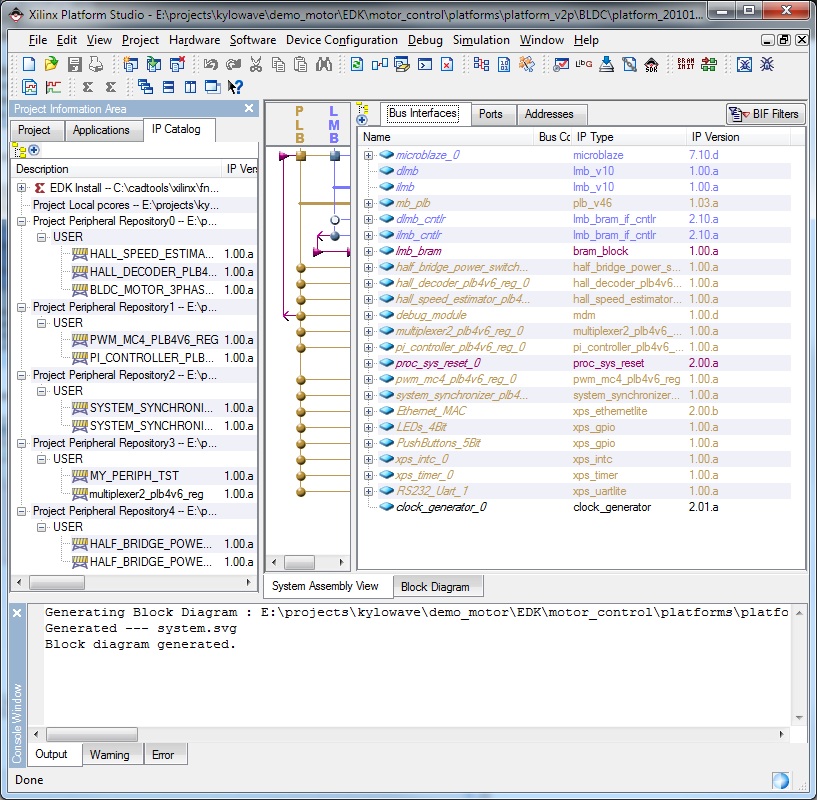Save project using the floppy disk icon
The image size is (820, 800).
[74, 64]
